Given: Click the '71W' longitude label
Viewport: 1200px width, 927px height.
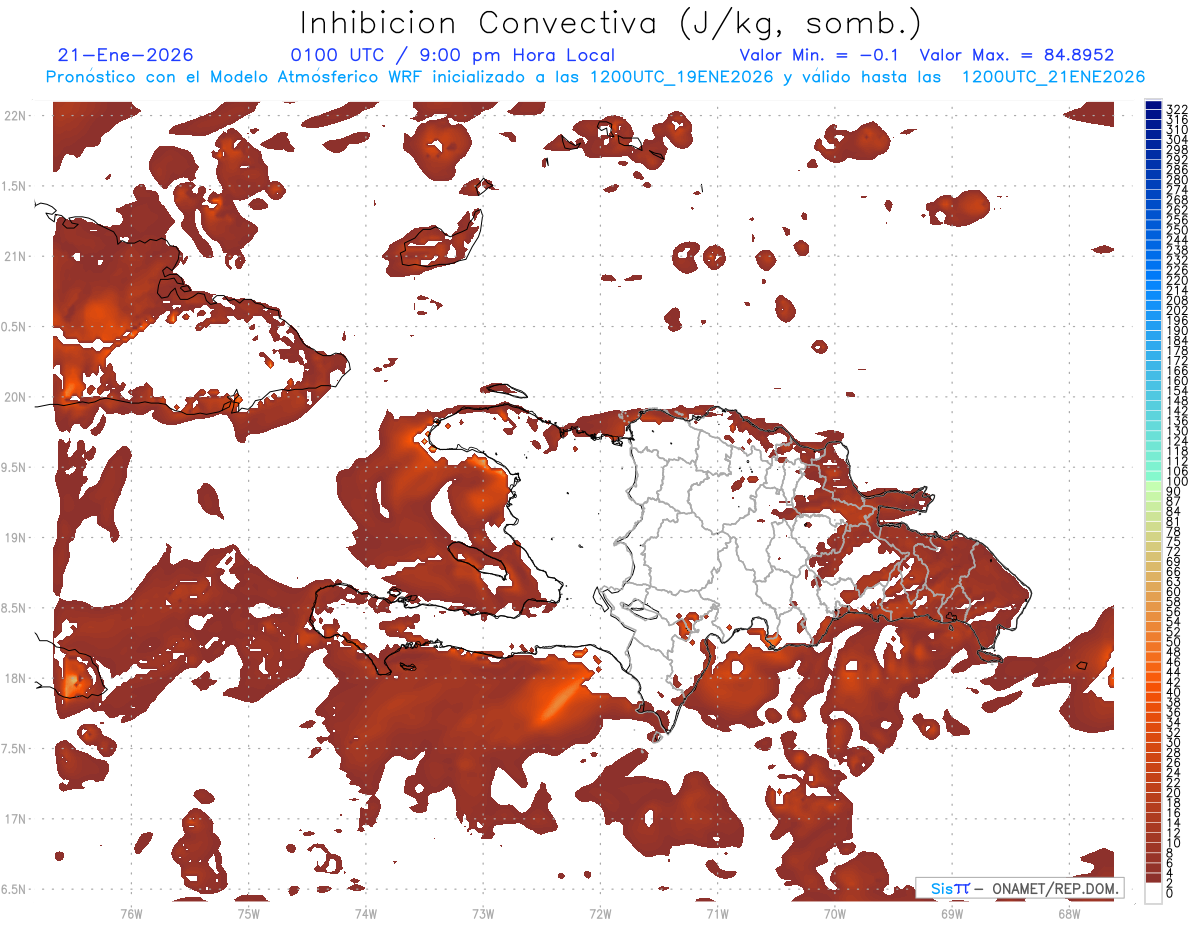Looking at the screenshot, I should pos(717,913).
